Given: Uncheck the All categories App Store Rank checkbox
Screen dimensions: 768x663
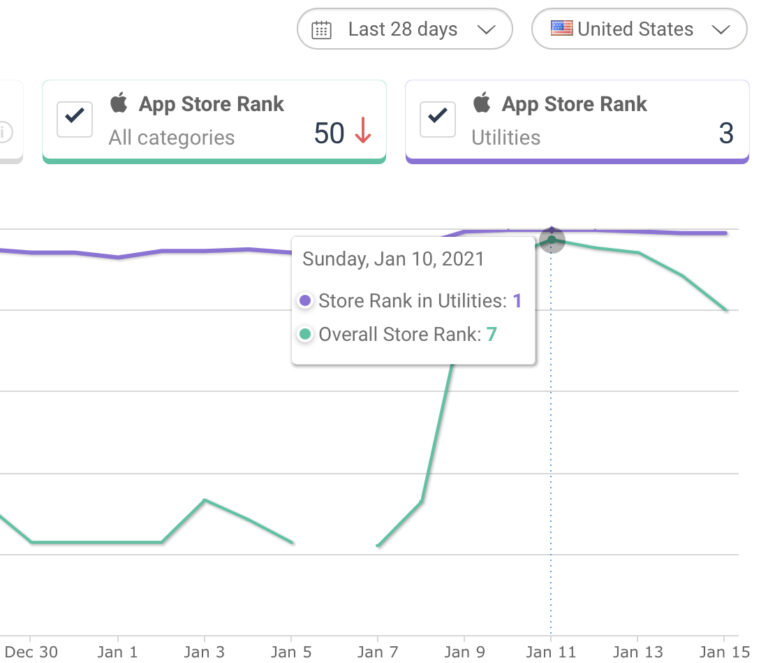Looking at the screenshot, I should [74, 119].
